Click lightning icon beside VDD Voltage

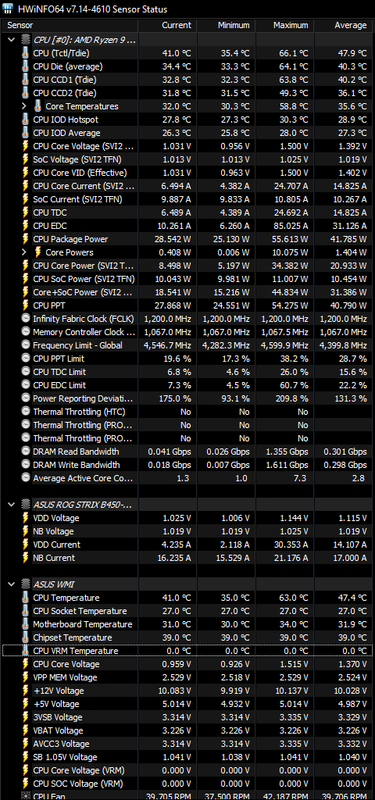26,518
